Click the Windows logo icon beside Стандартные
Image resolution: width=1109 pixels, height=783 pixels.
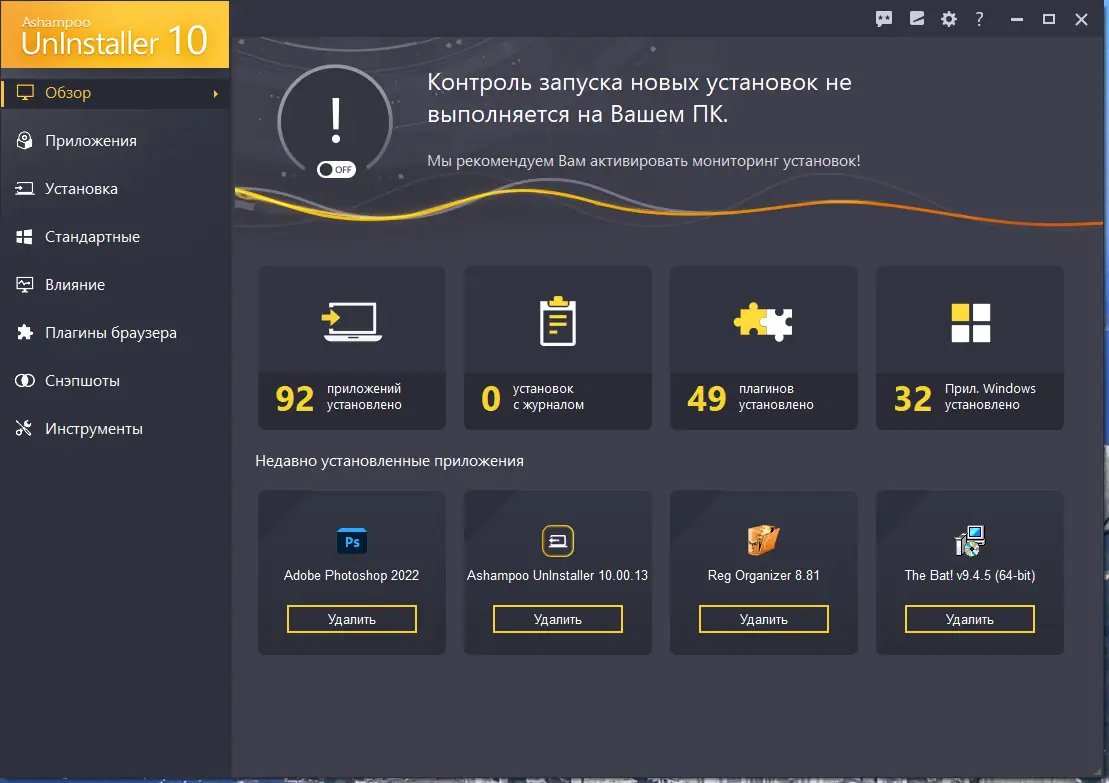pos(25,237)
